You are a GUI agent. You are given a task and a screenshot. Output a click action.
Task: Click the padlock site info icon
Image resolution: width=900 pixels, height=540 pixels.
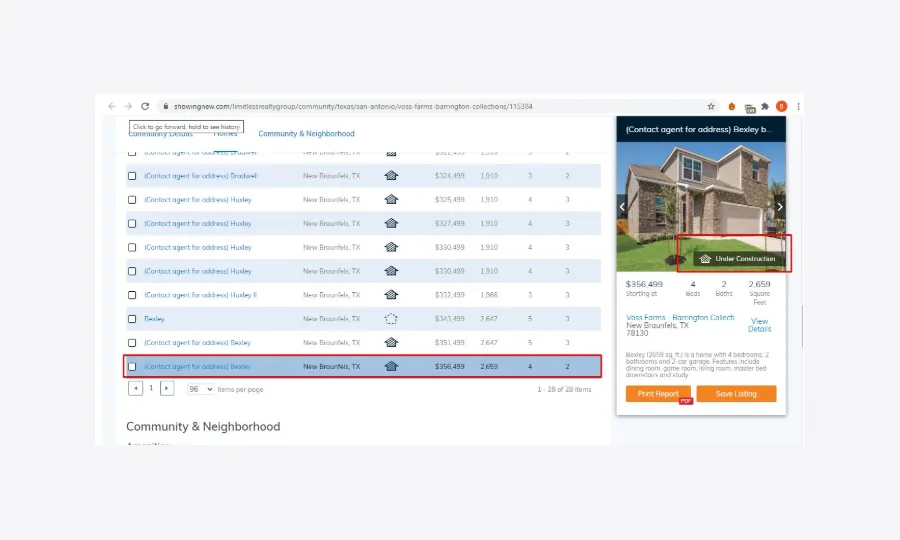pos(165,106)
